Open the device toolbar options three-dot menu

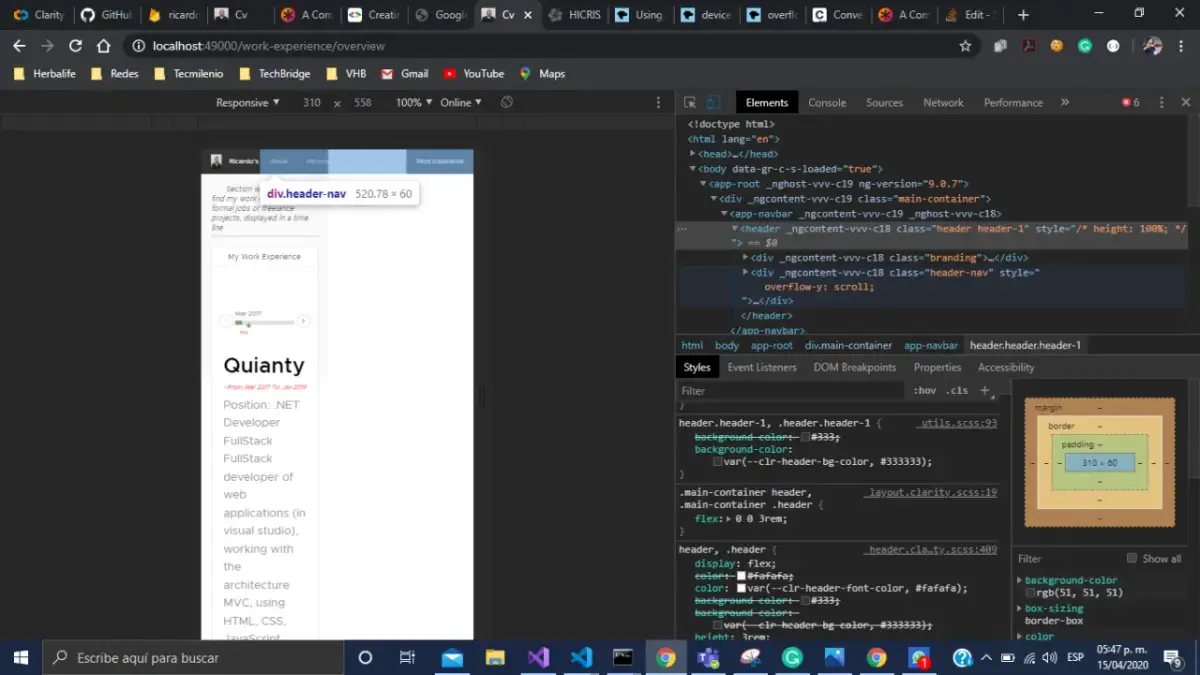pos(658,102)
